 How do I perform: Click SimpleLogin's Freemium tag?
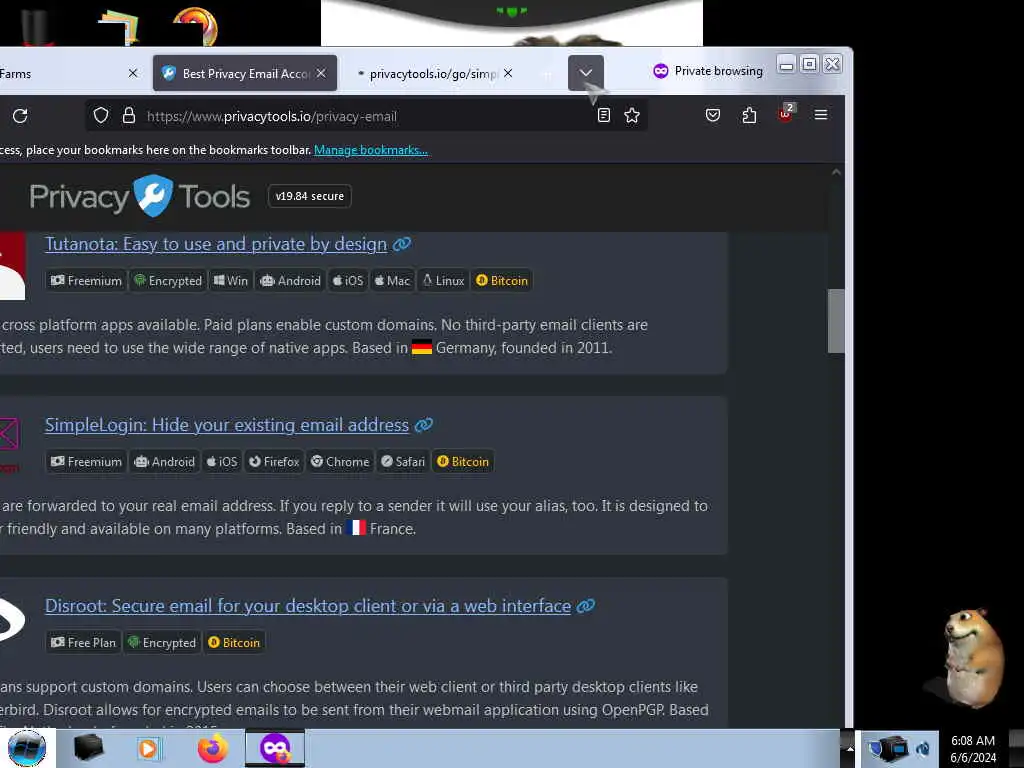(x=86, y=462)
